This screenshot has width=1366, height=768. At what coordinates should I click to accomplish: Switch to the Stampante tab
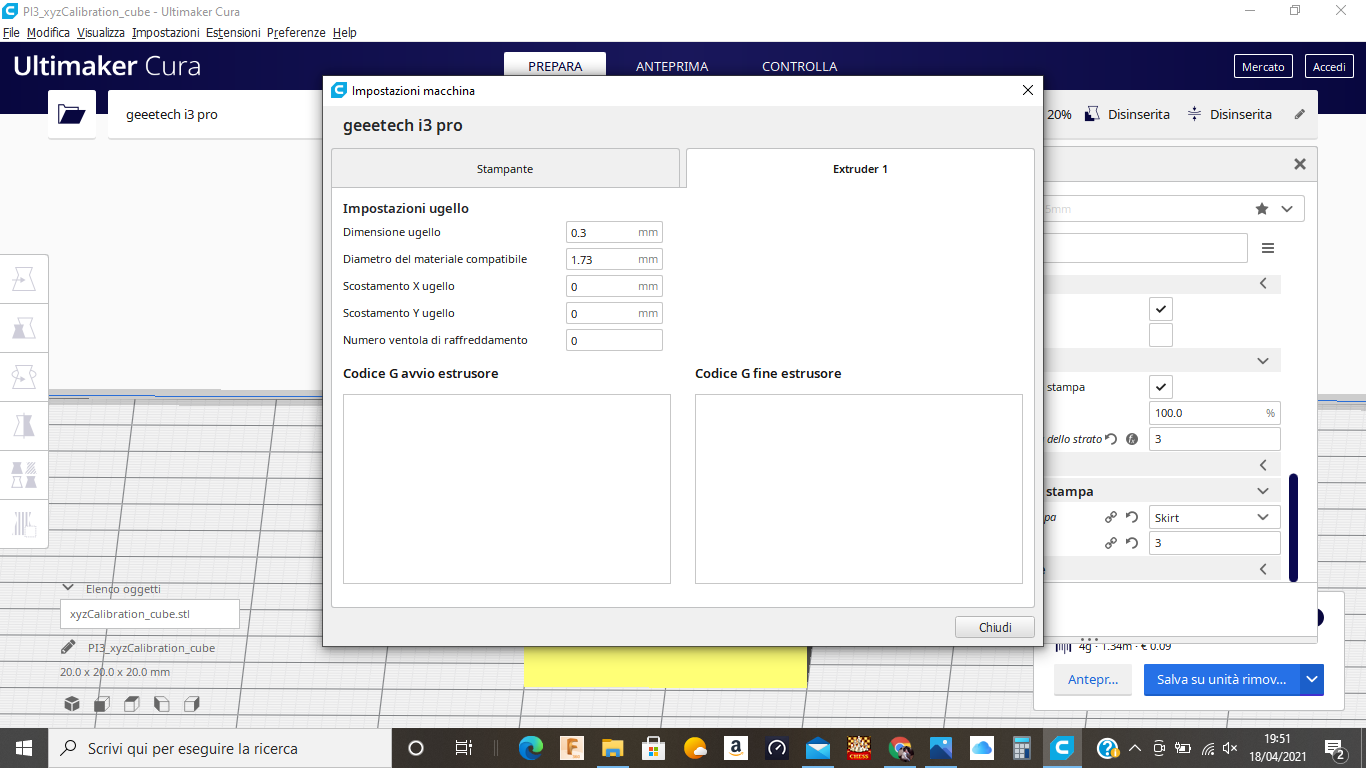tap(505, 169)
